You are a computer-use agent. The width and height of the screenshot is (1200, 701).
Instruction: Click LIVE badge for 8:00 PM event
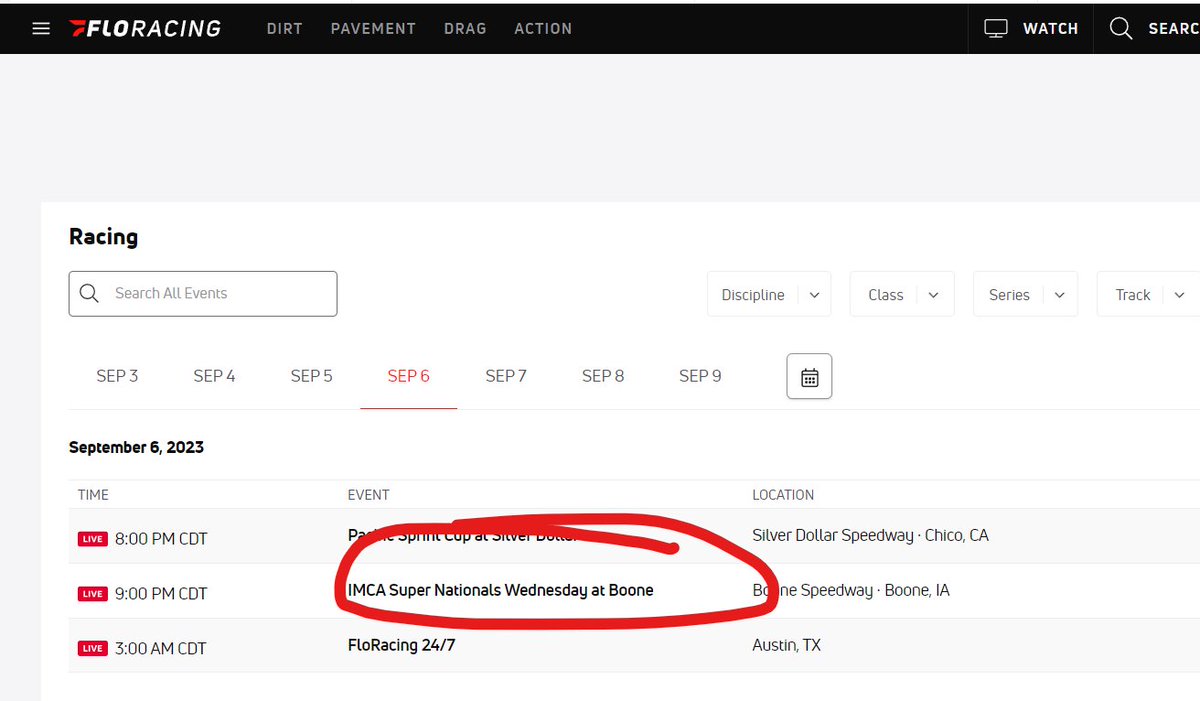93,539
